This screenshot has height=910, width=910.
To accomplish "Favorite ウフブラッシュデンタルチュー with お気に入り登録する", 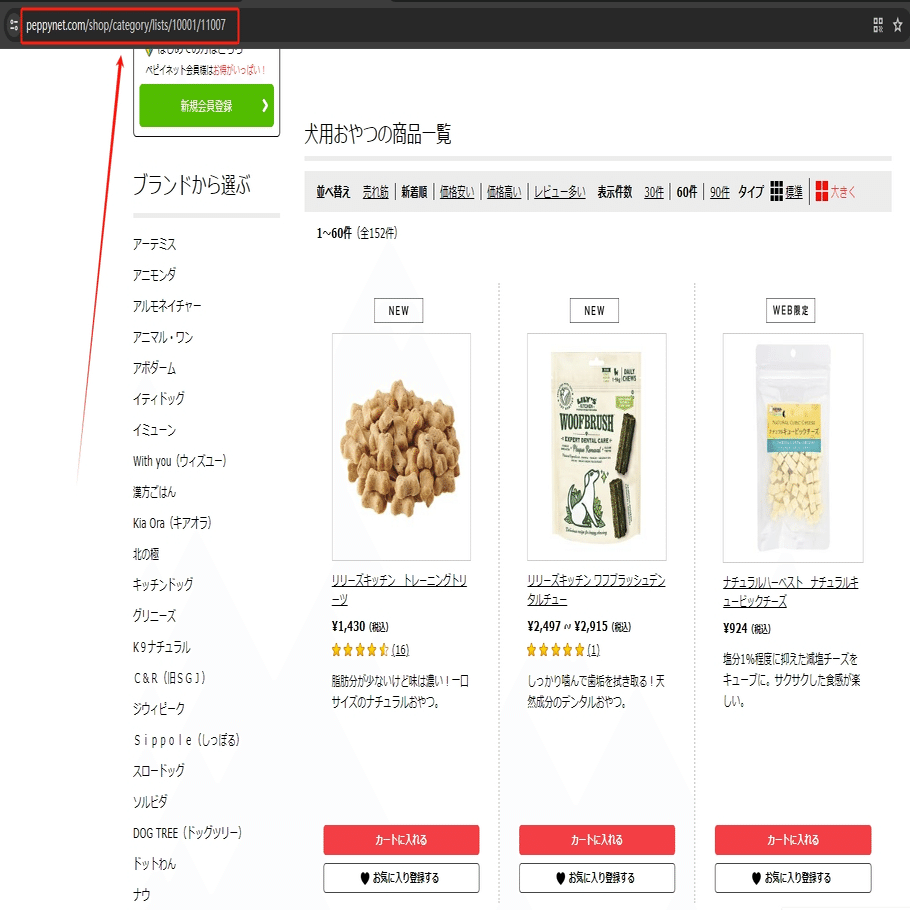I will [597, 878].
